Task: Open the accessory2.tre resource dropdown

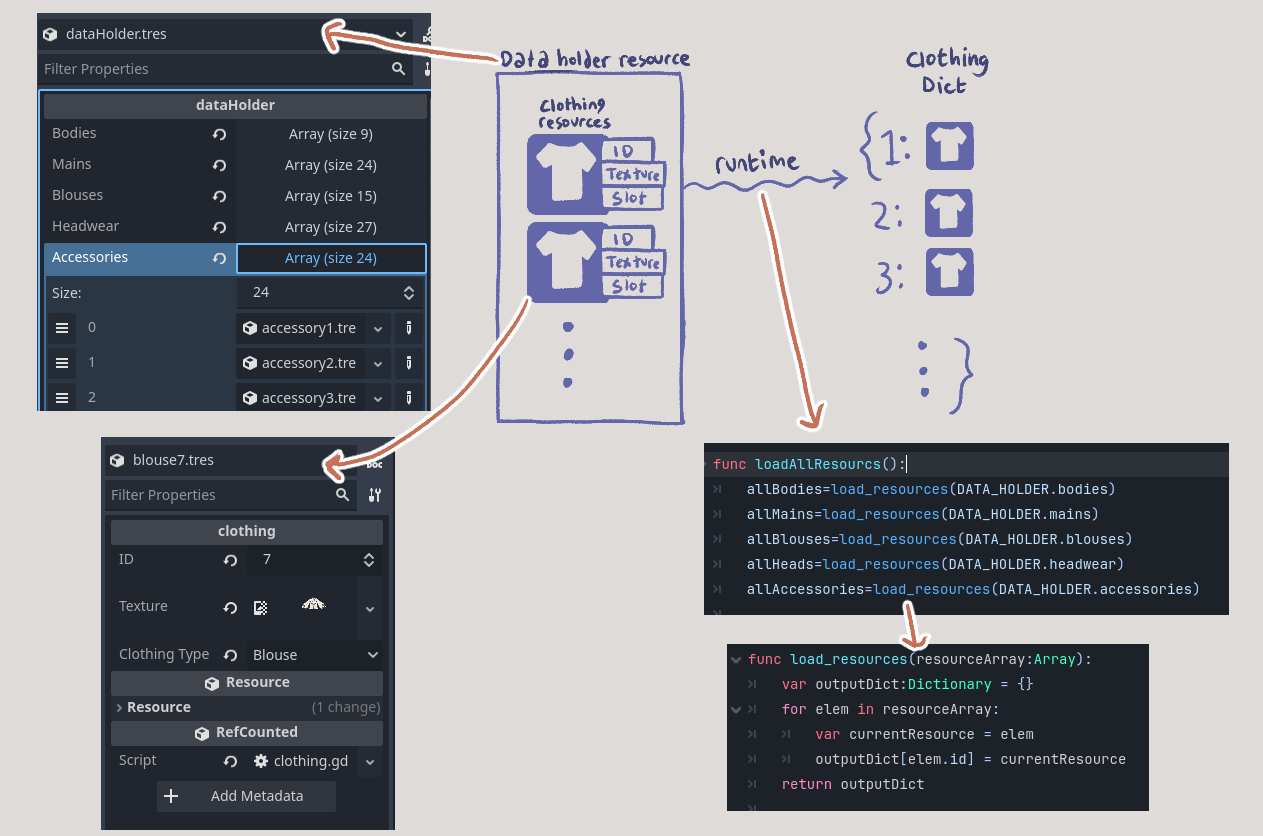Action: coord(378,363)
